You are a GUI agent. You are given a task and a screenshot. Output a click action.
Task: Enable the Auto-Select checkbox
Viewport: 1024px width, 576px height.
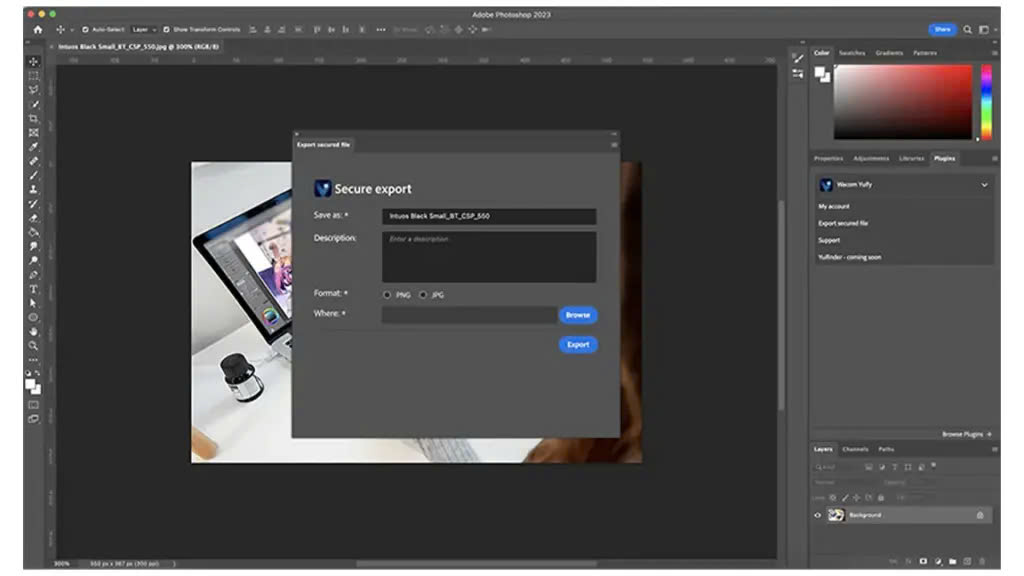click(x=85, y=30)
